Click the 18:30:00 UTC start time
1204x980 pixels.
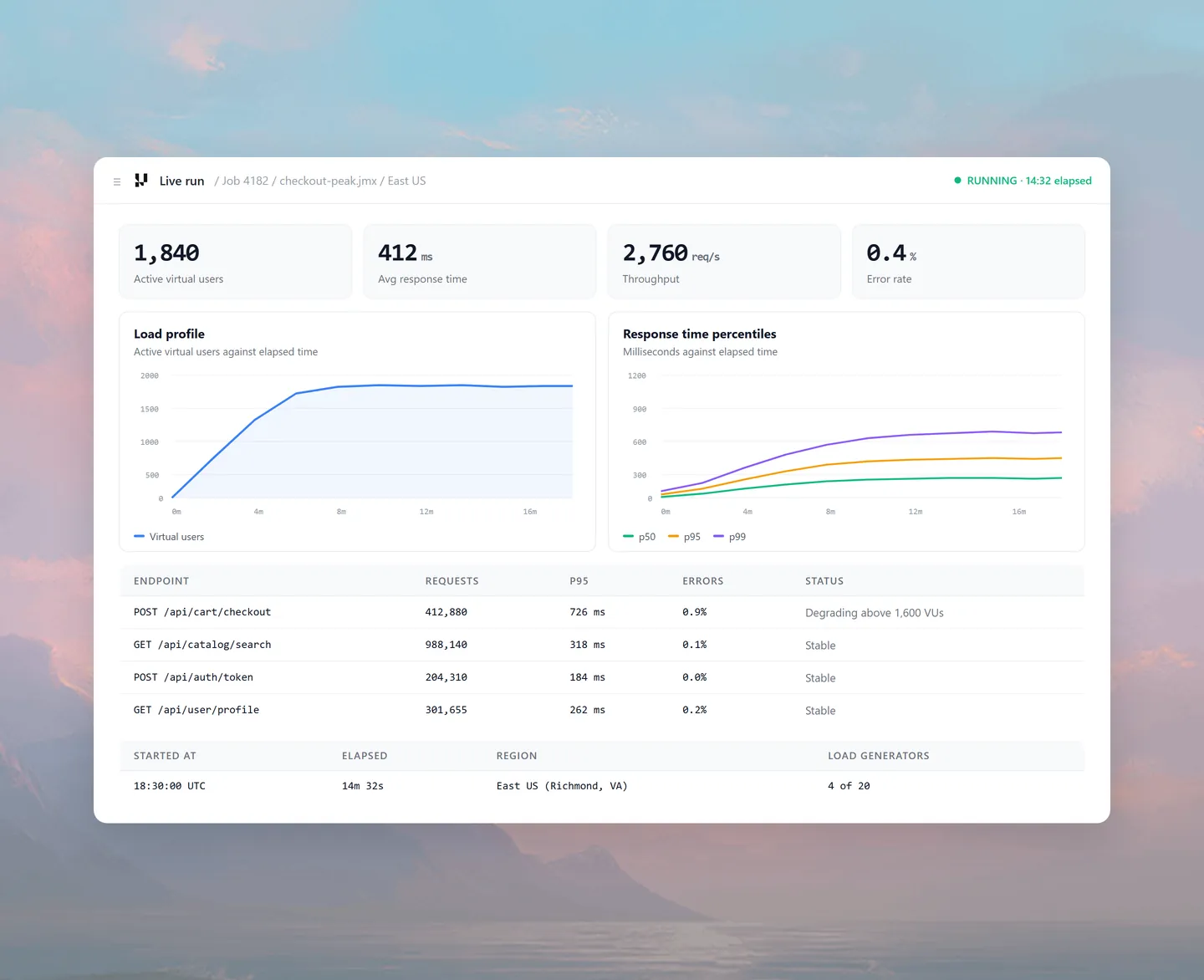[170, 786]
